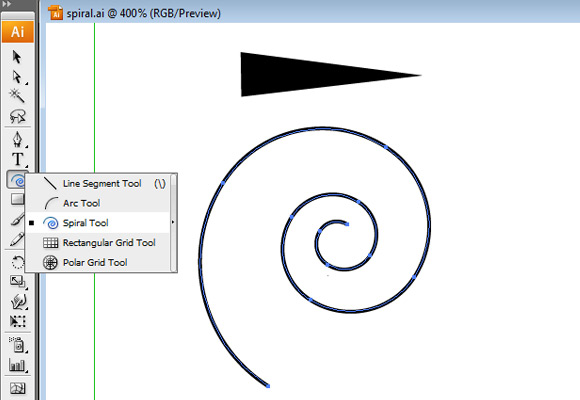Image resolution: width=580 pixels, height=400 pixels.
Task: Select the Rectangle tool in toolbar
Action: (x=16, y=199)
